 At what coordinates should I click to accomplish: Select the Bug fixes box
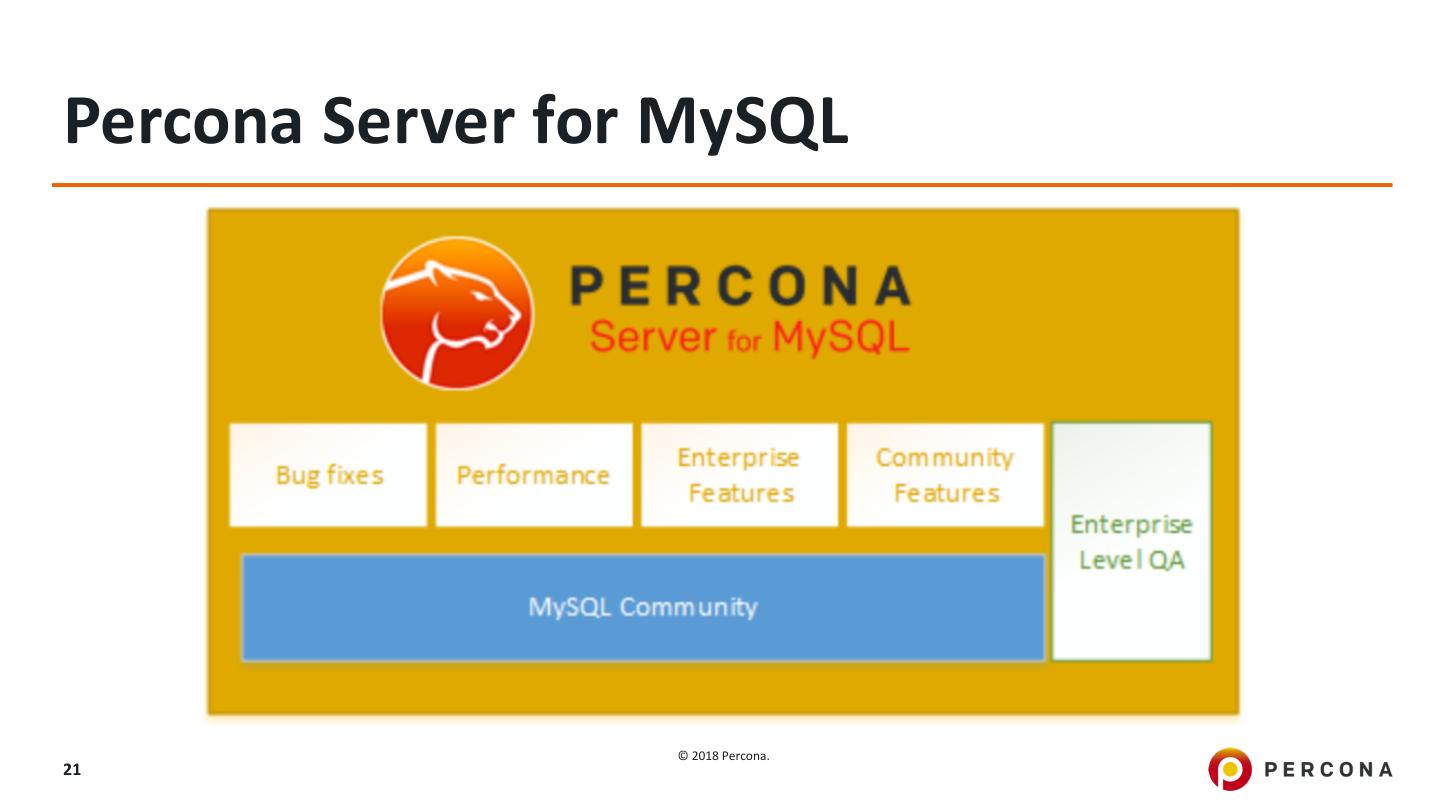click(x=328, y=475)
